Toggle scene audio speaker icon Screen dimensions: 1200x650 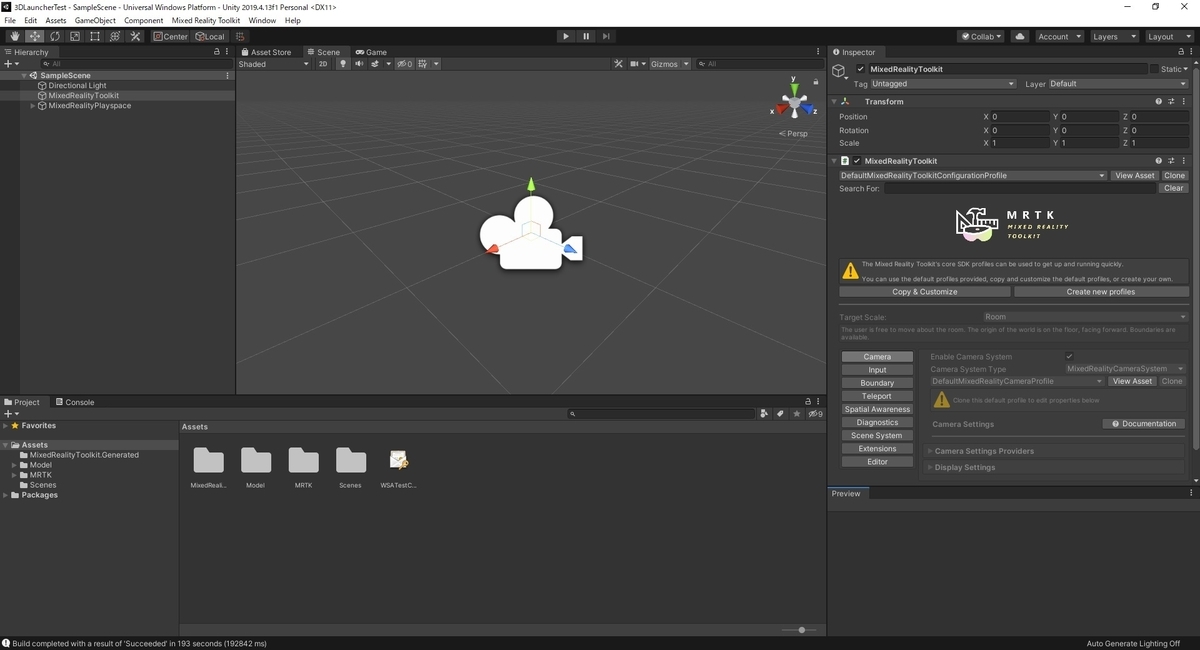[359, 64]
